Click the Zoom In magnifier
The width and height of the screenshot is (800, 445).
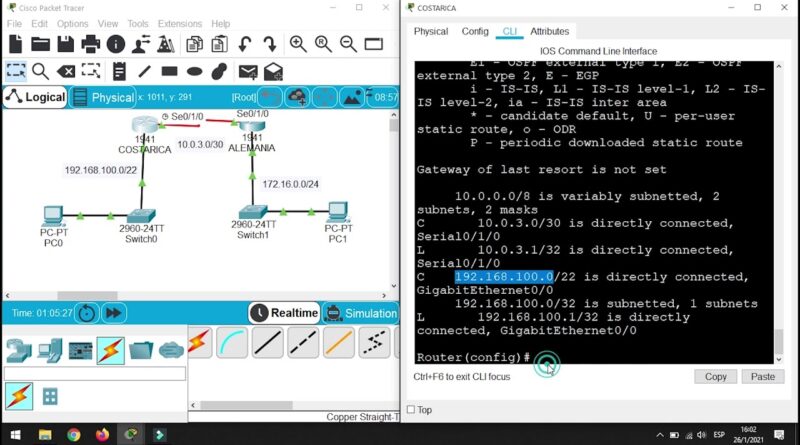coord(298,44)
